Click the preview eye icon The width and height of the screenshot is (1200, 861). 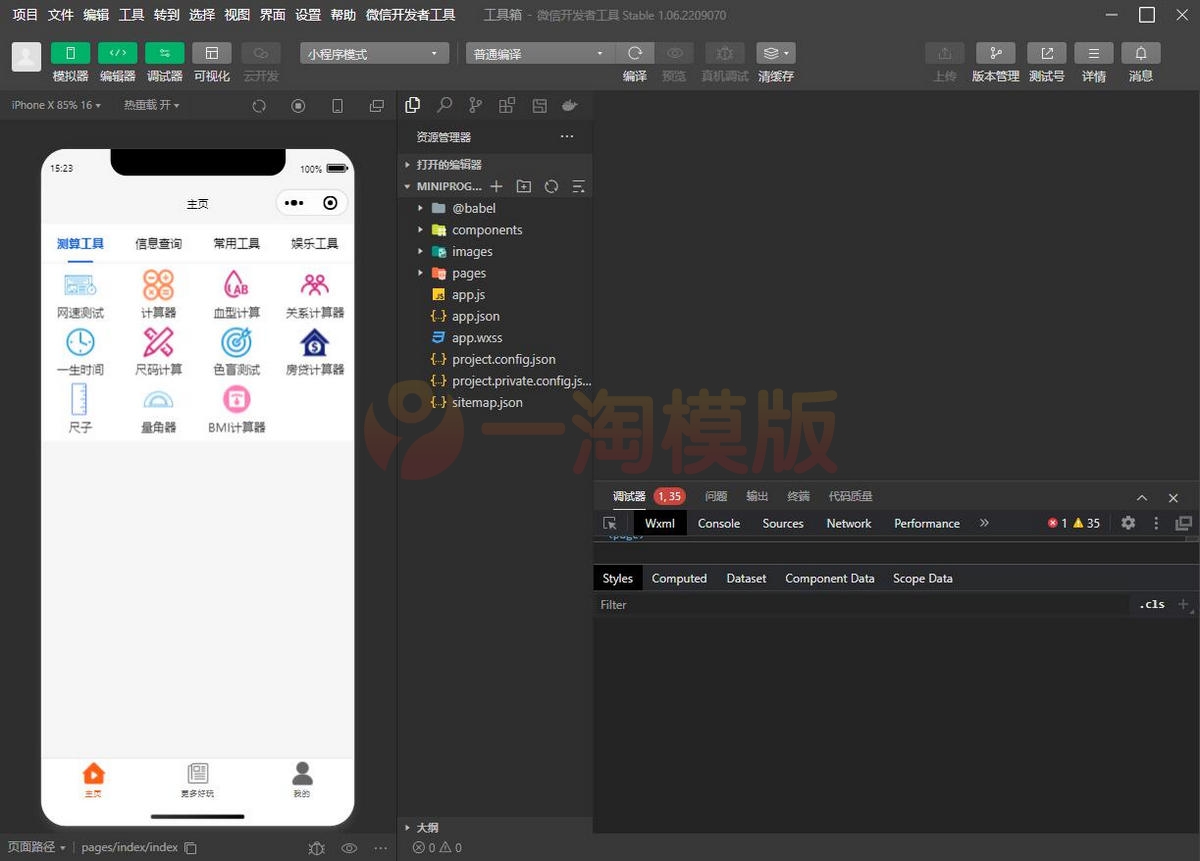coord(675,53)
